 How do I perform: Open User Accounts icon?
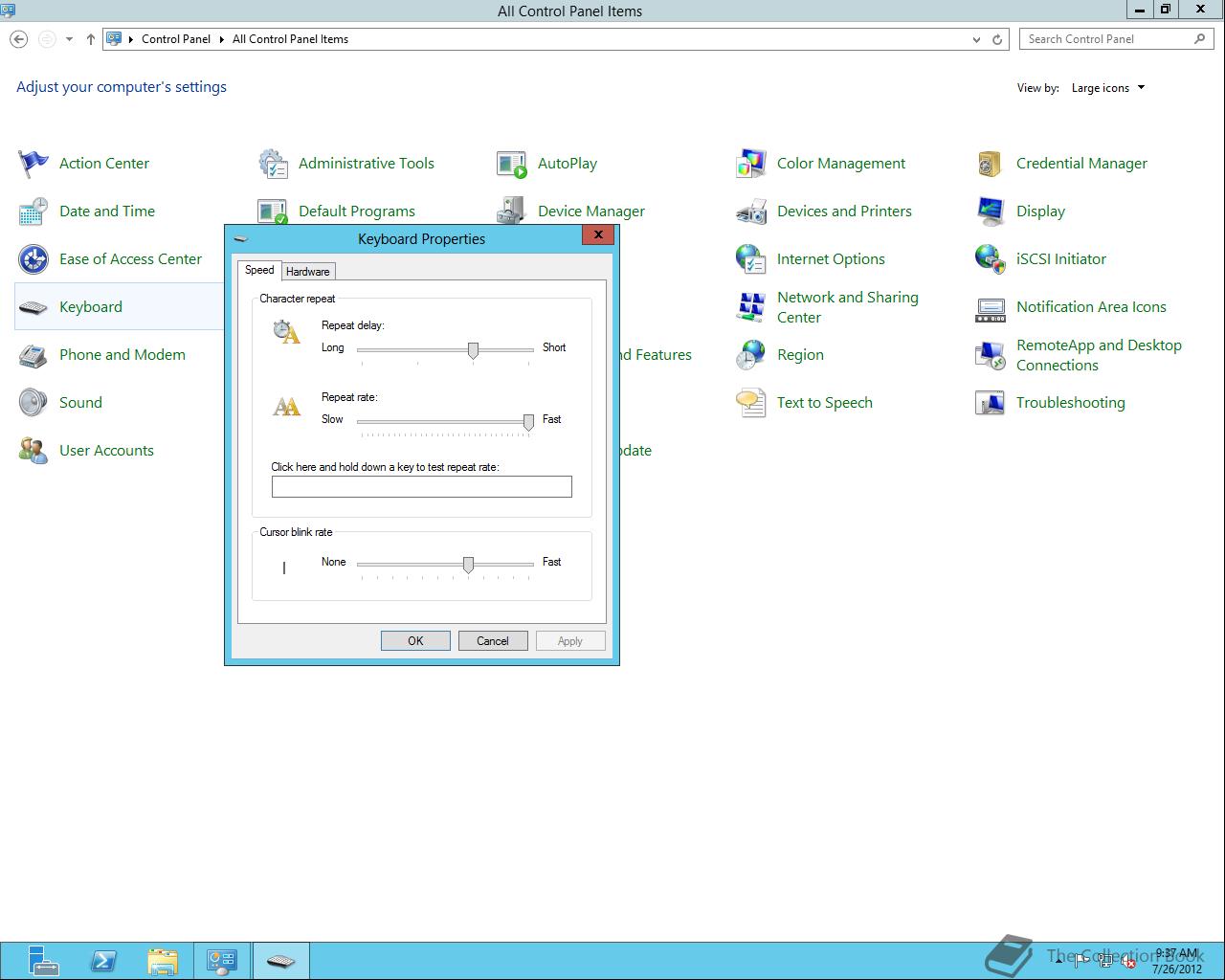(33, 451)
